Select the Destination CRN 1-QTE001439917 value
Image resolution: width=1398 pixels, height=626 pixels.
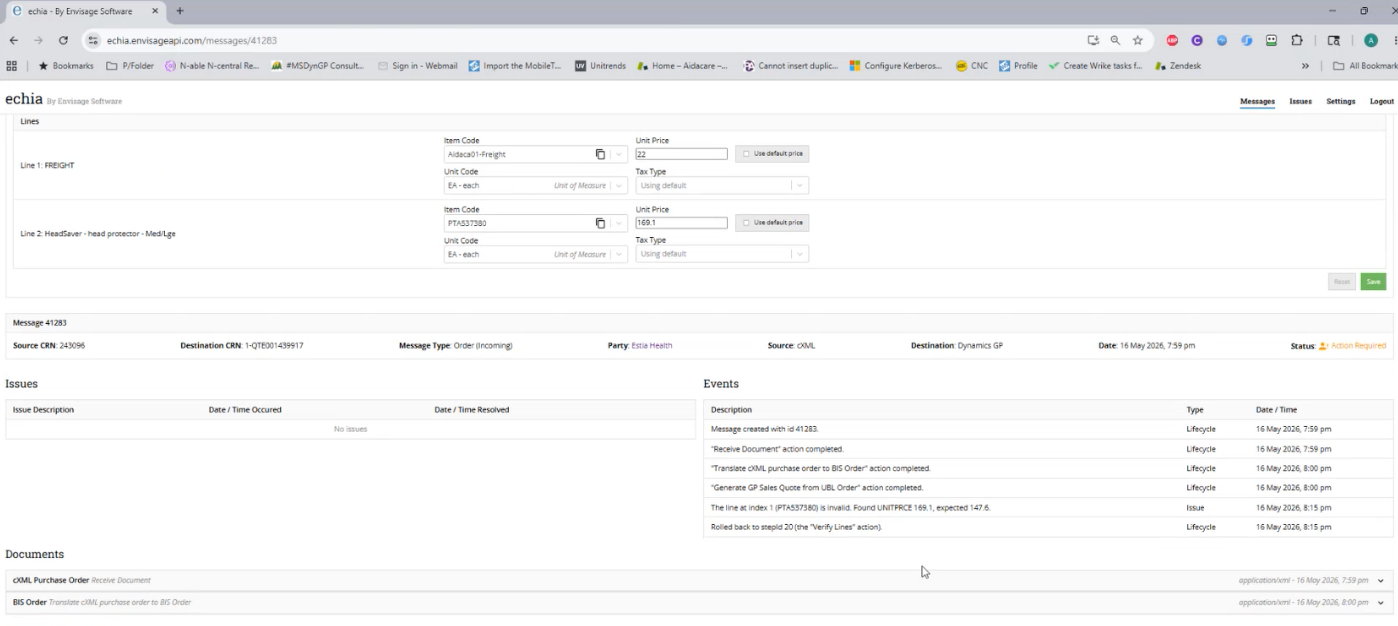point(274,345)
